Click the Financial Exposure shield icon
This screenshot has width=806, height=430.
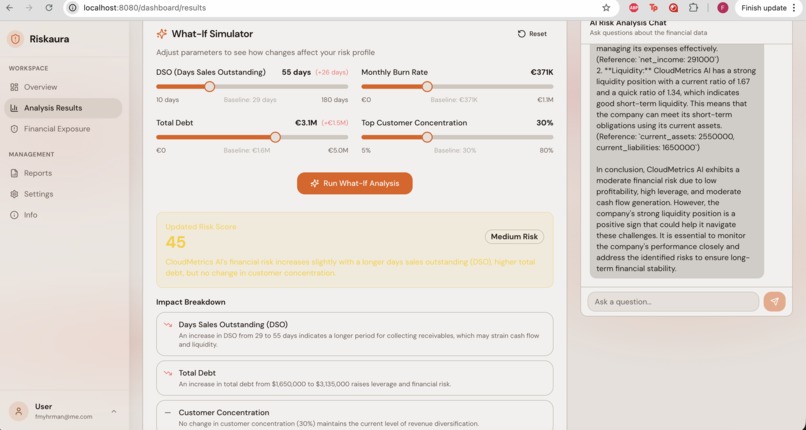click(x=14, y=129)
